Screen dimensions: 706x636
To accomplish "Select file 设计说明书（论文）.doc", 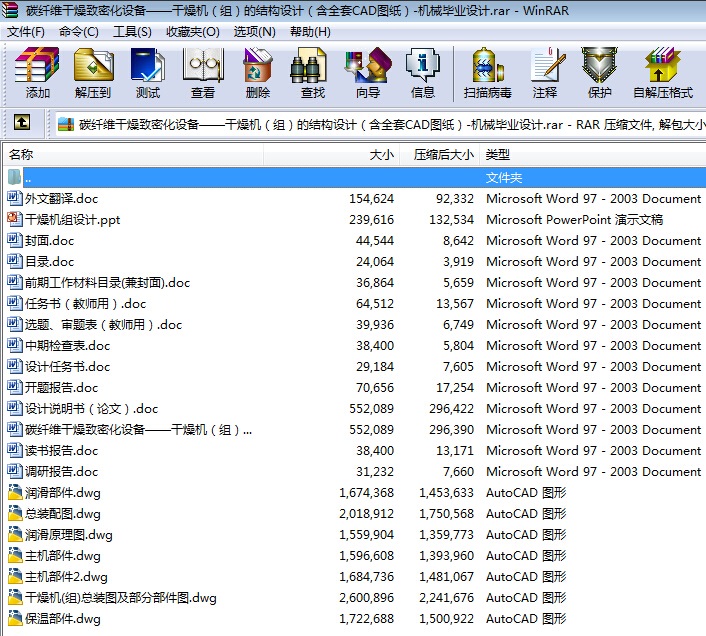I will [x=91, y=409].
